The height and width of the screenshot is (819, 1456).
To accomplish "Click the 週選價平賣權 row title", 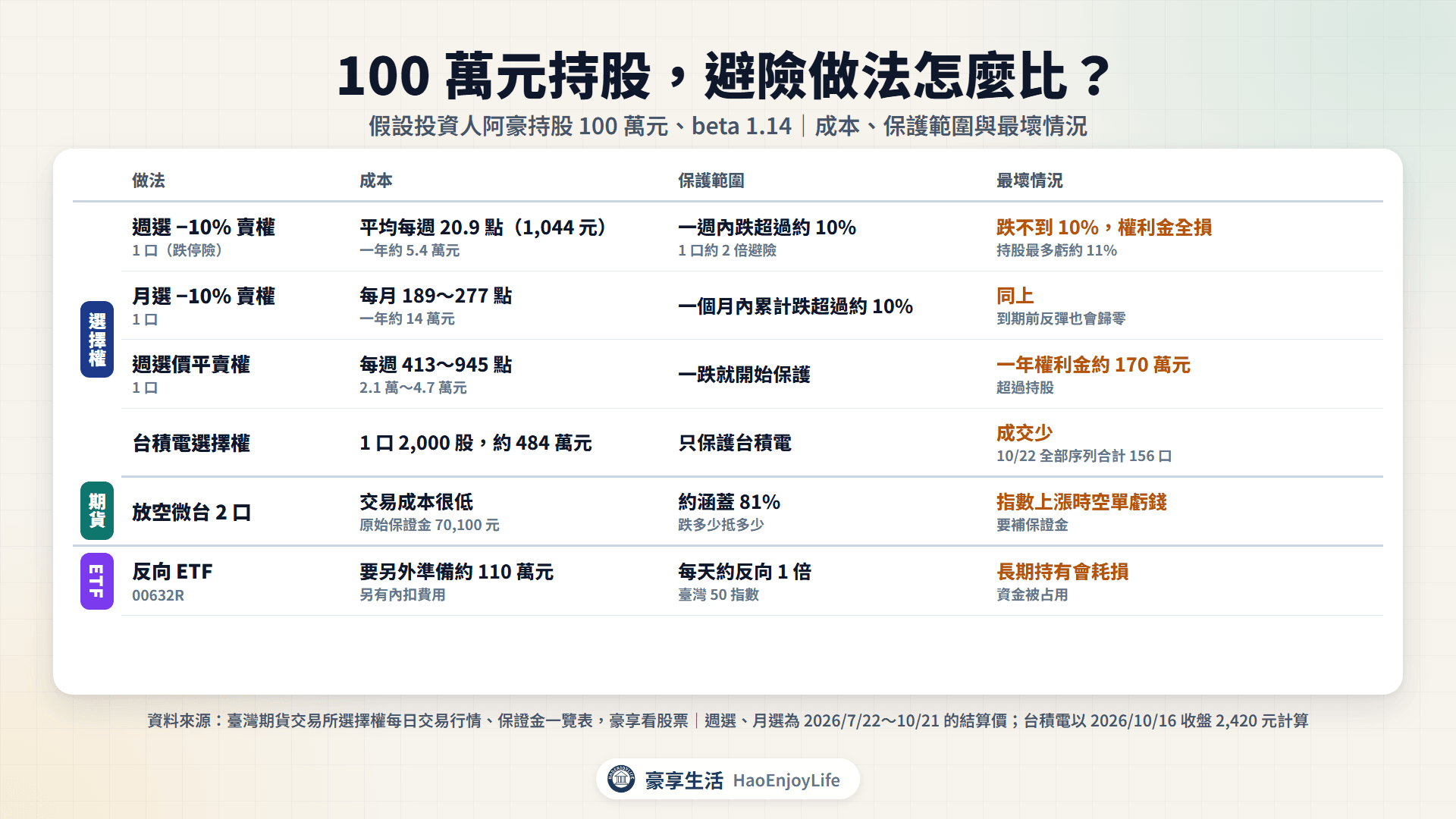I will [191, 365].
